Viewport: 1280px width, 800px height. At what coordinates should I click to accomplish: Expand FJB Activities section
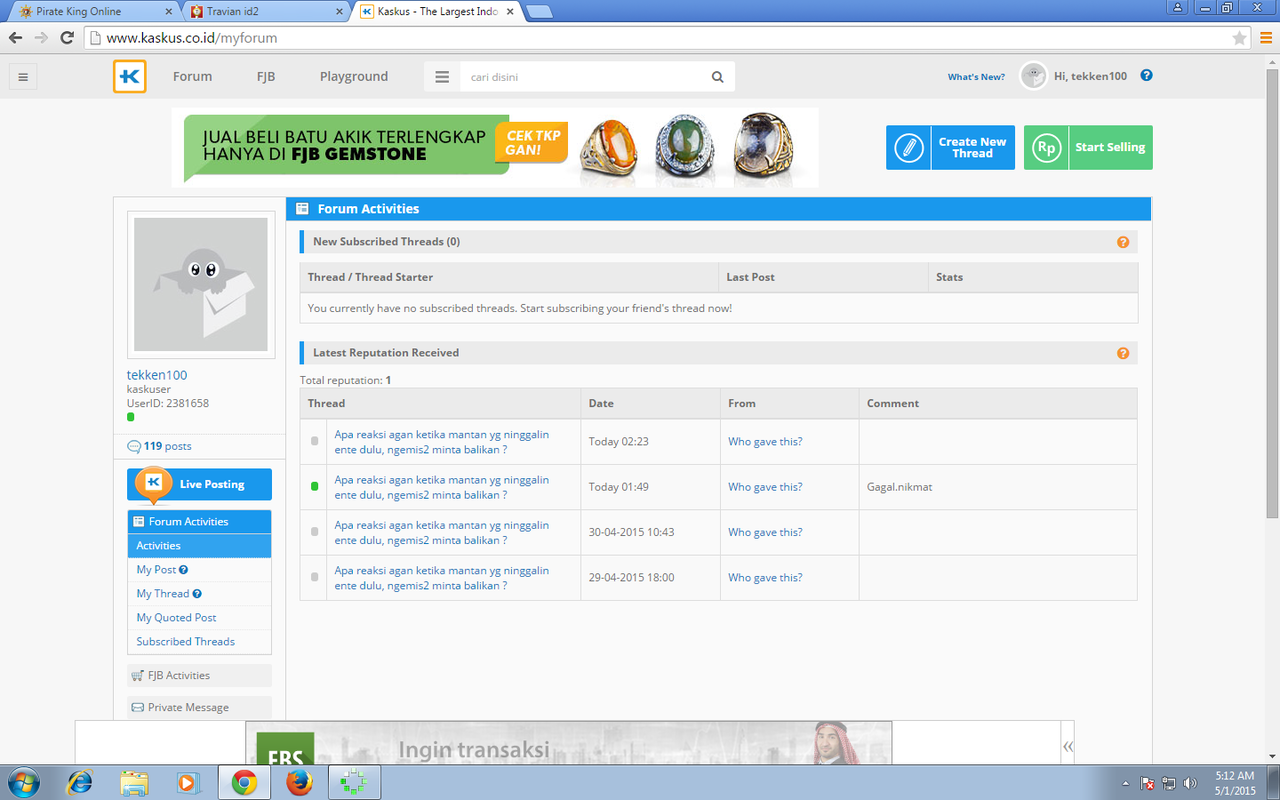199,676
